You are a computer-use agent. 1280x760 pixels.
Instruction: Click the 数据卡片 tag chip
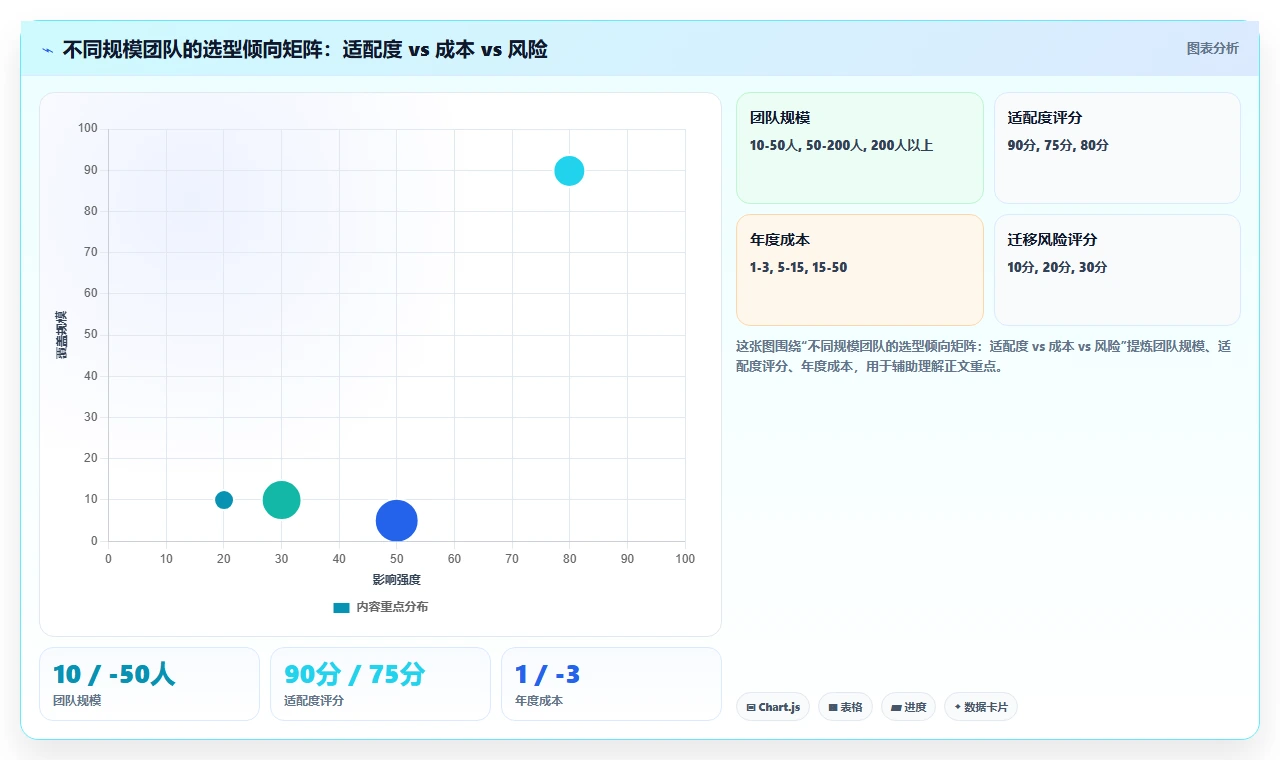981,707
